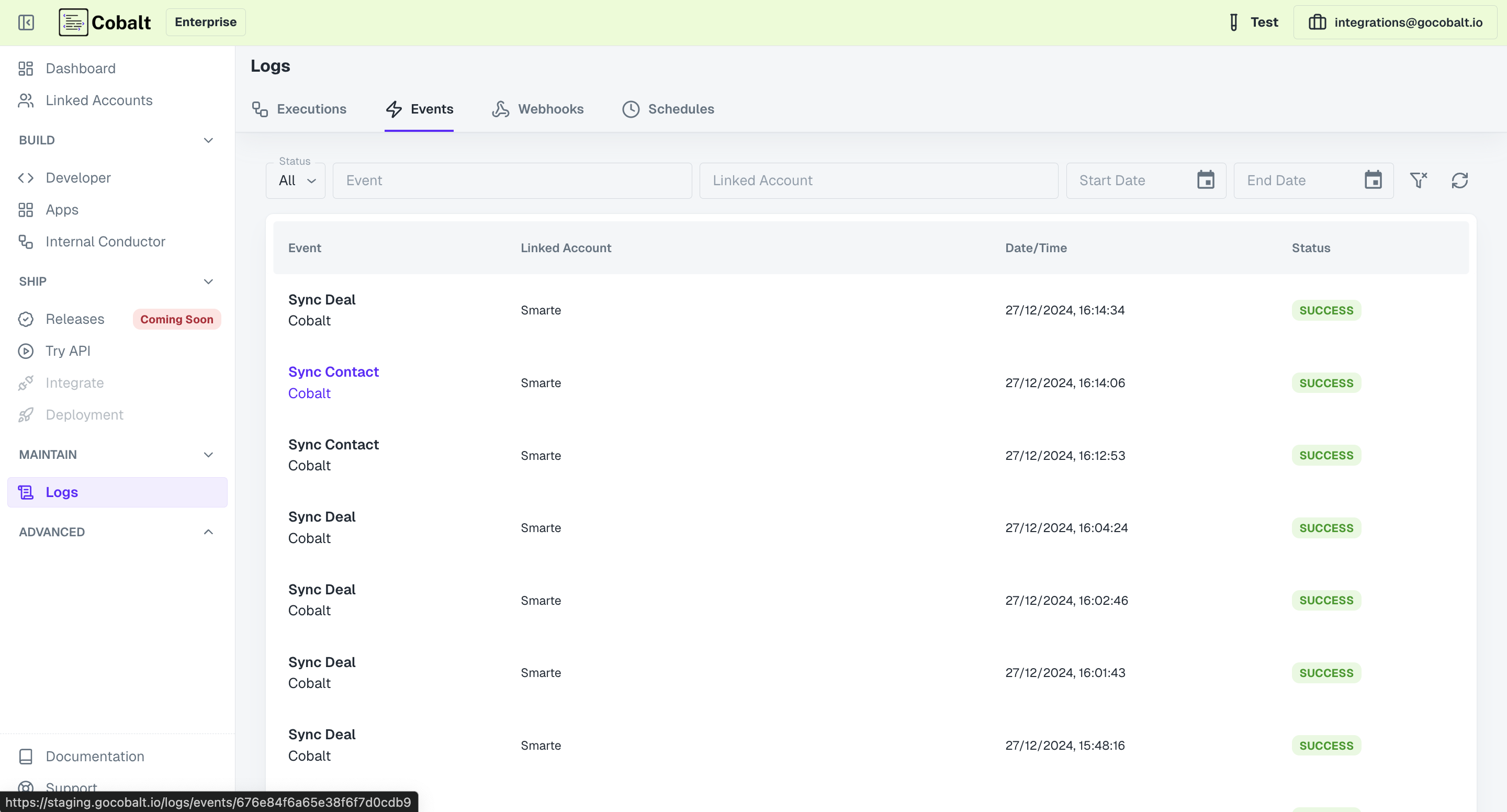Toggle the Test environment switch
1507x812 pixels.
coord(1253,22)
